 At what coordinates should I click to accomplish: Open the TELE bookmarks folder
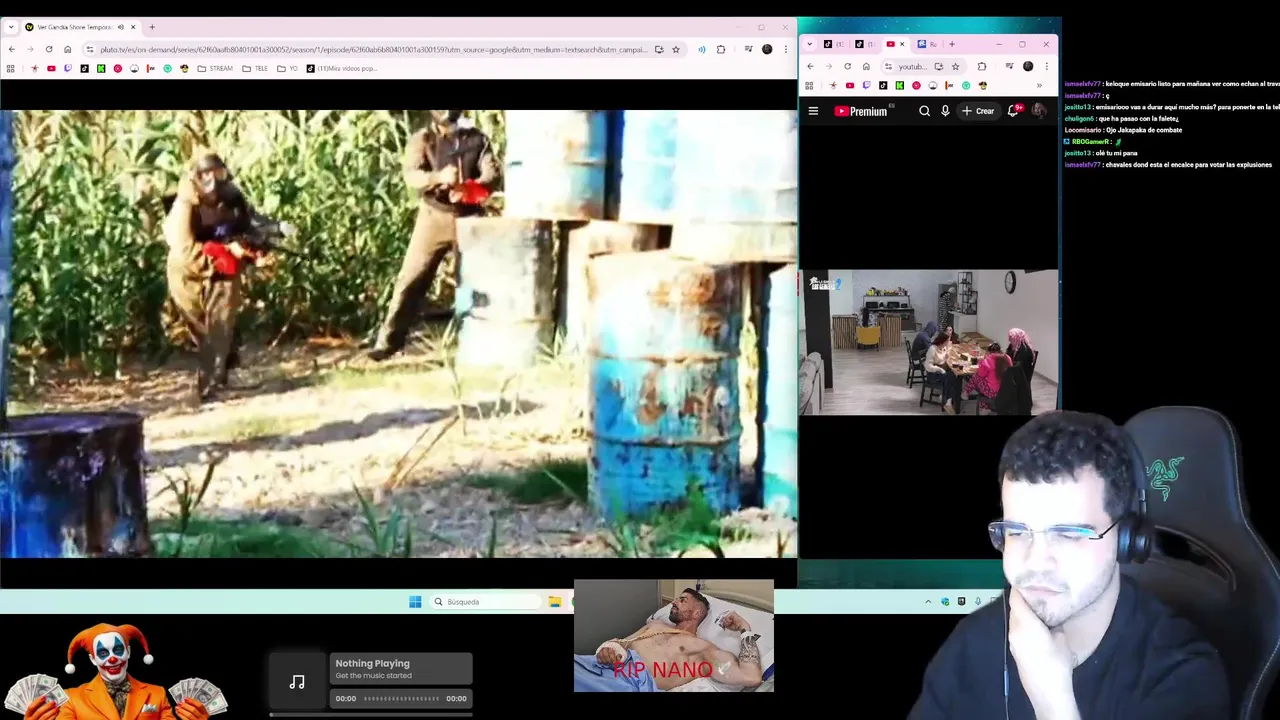[x=255, y=68]
